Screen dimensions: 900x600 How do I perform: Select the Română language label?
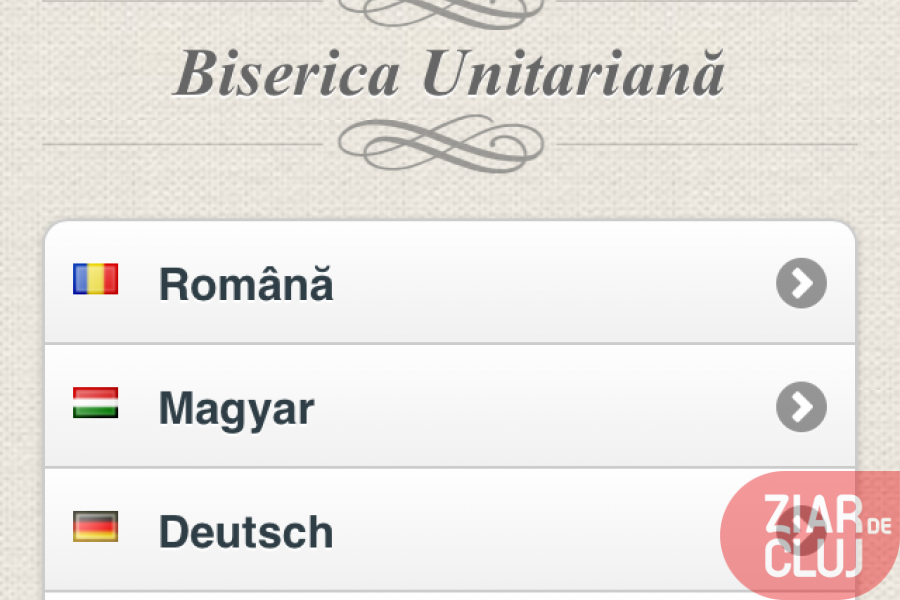pyautogui.click(x=246, y=286)
